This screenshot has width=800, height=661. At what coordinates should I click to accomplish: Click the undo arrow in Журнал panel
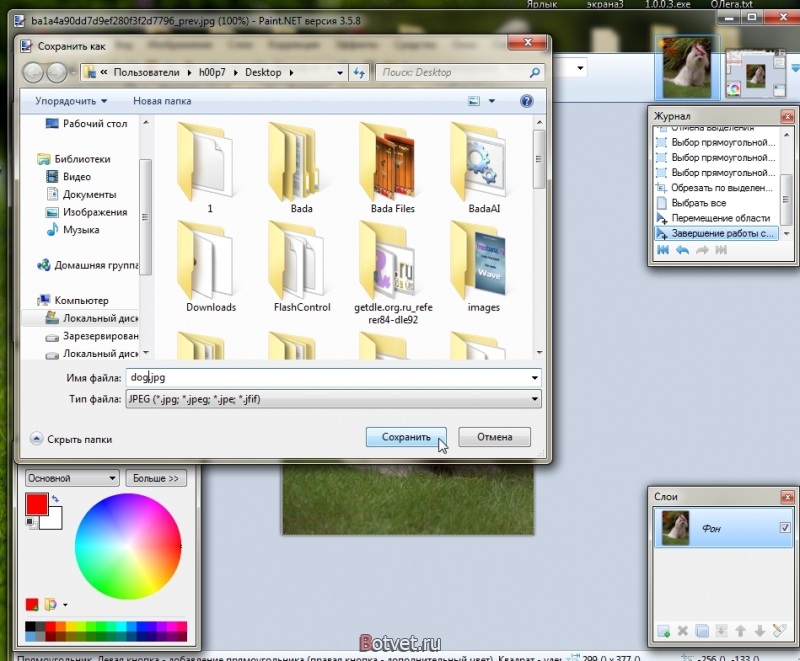click(682, 250)
